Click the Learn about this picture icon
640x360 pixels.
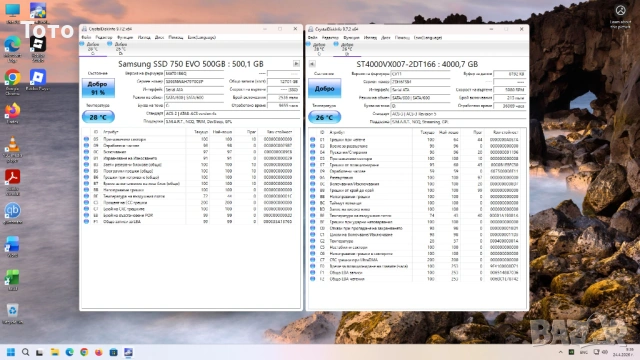click(620, 17)
